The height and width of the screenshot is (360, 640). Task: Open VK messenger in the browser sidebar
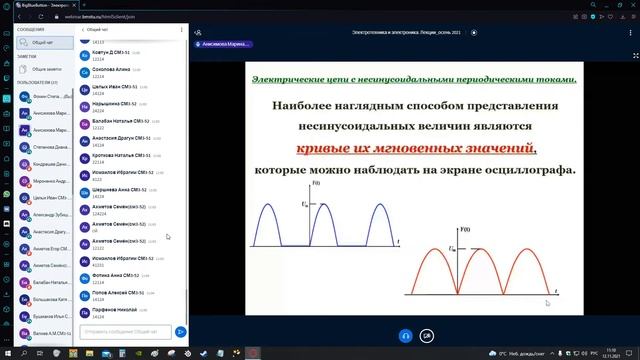[7, 209]
